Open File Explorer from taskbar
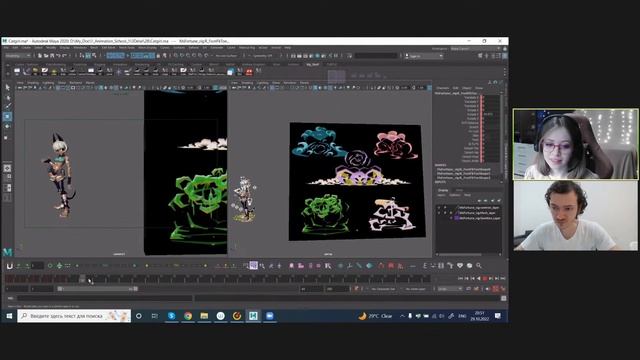Viewport: 640px width, 360px height. (204, 316)
